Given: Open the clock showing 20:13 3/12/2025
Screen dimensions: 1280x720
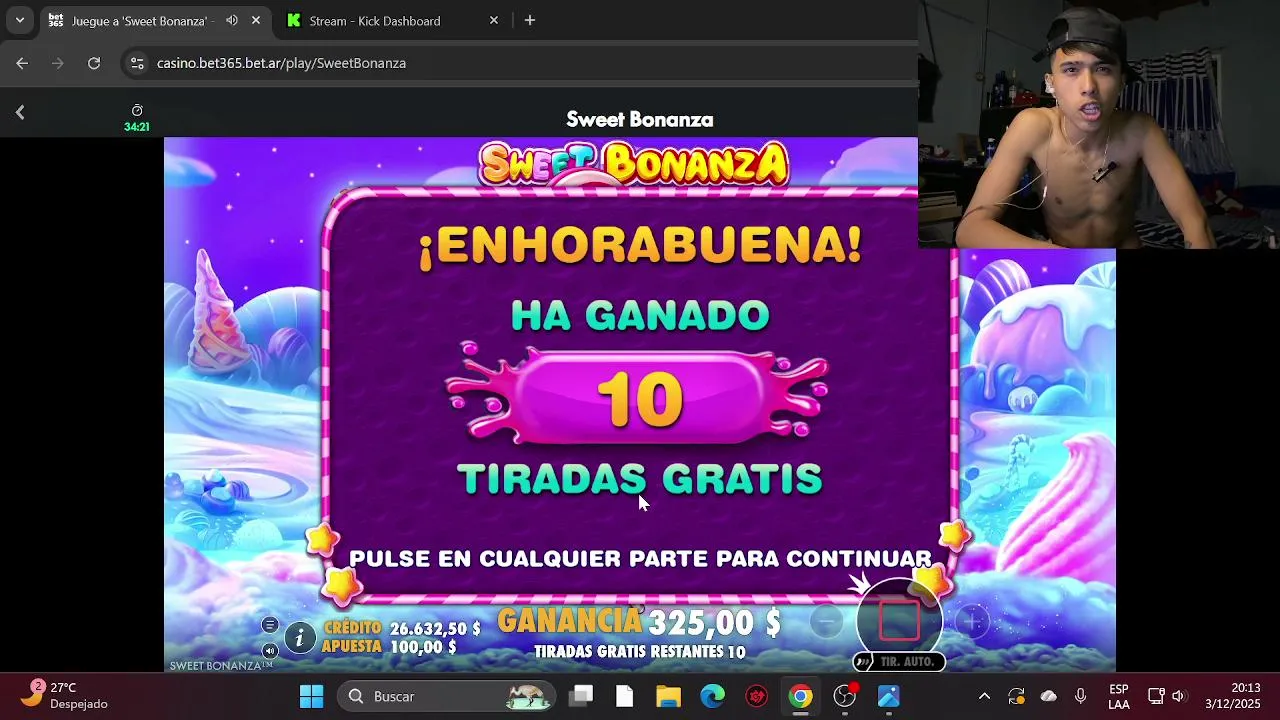Looking at the screenshot, I should 1232,696.
